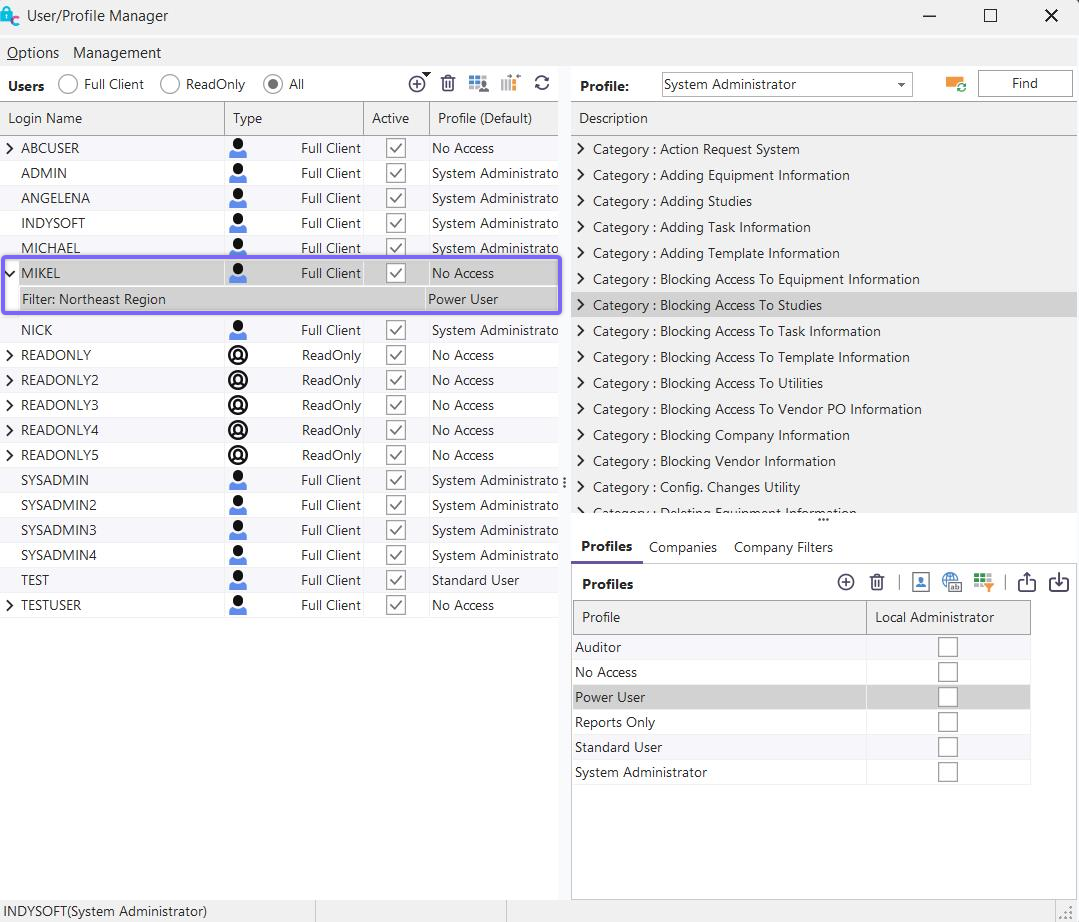Switch to the Company Filters tab
1079x922 pixels.
783,547
